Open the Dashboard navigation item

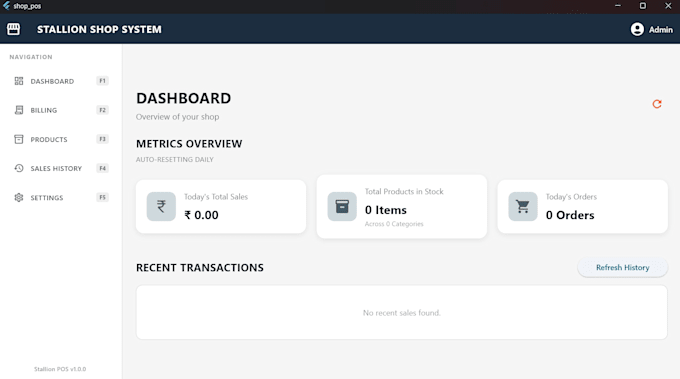coord(61,81)
